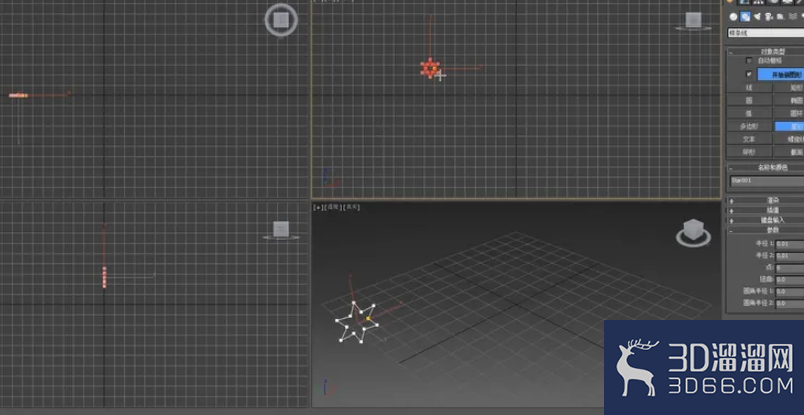This screenshot has width=804, height=415.
Task: Select the Cameras category icon
Action: pyautogui.click(x=769, y=17)
